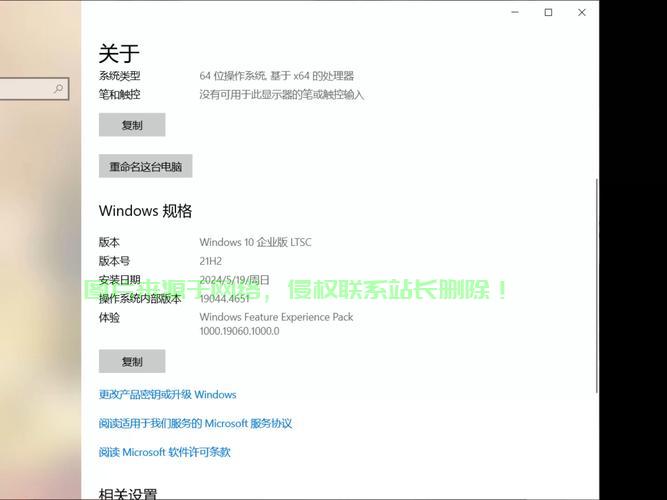The height and width of the screenshot is (500, 667).
Task: Click the vertical scrollbar thumb
Action: [x=596, y=286]
